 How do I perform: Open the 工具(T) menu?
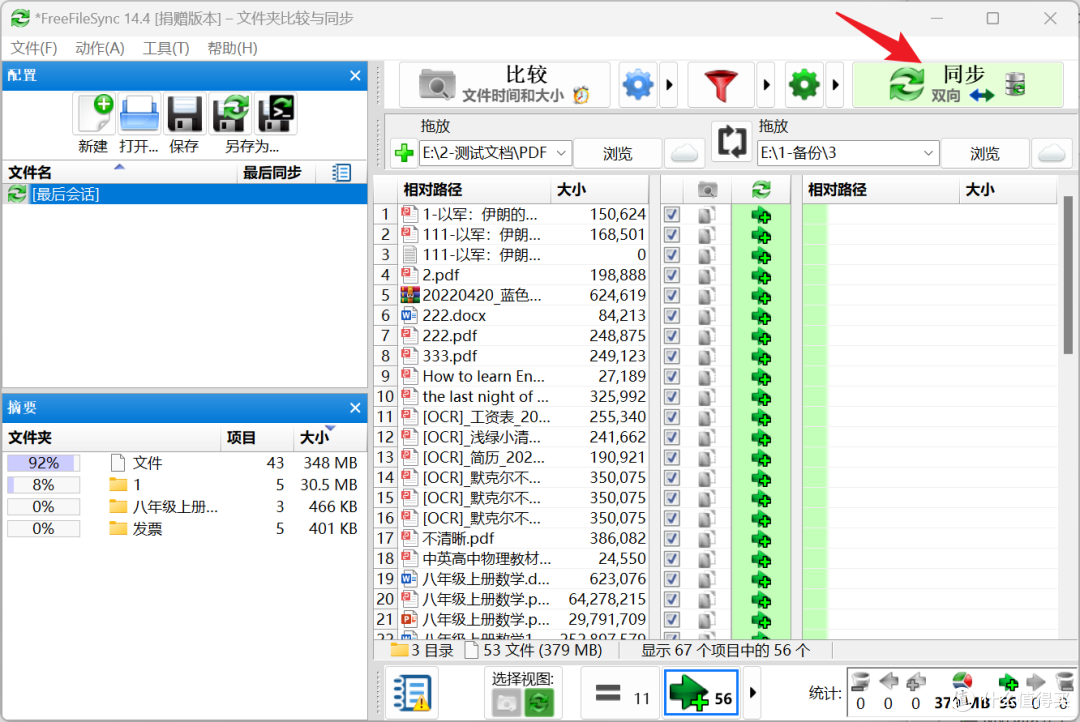coord(166,48)
